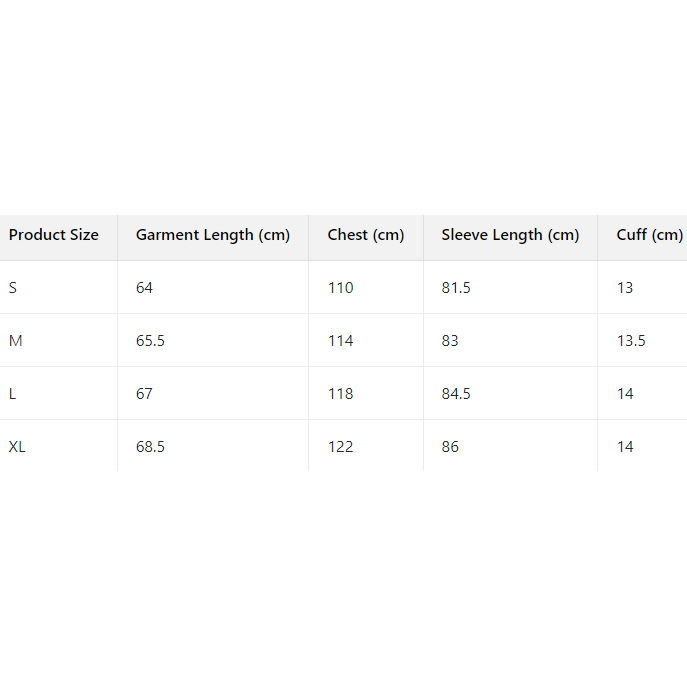Click garment length value 68.5
This screenshot has height=686, width=687.
pyautogui.click(x=150, y=447)
